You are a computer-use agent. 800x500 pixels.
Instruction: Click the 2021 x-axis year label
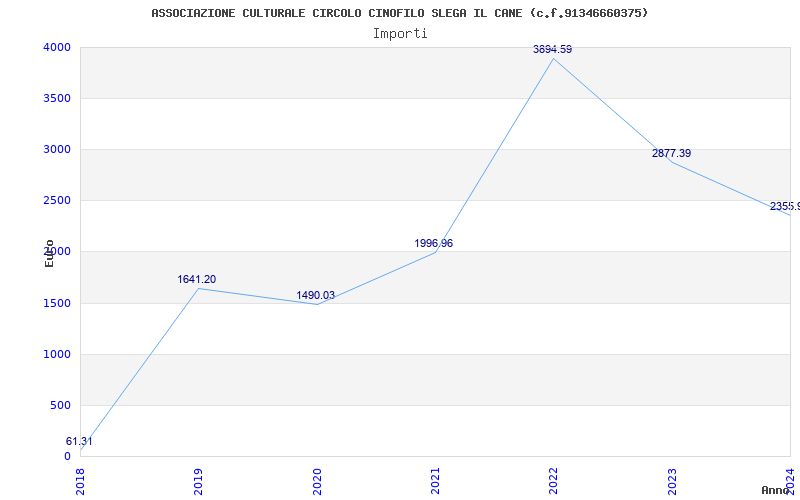click(435, 482)
